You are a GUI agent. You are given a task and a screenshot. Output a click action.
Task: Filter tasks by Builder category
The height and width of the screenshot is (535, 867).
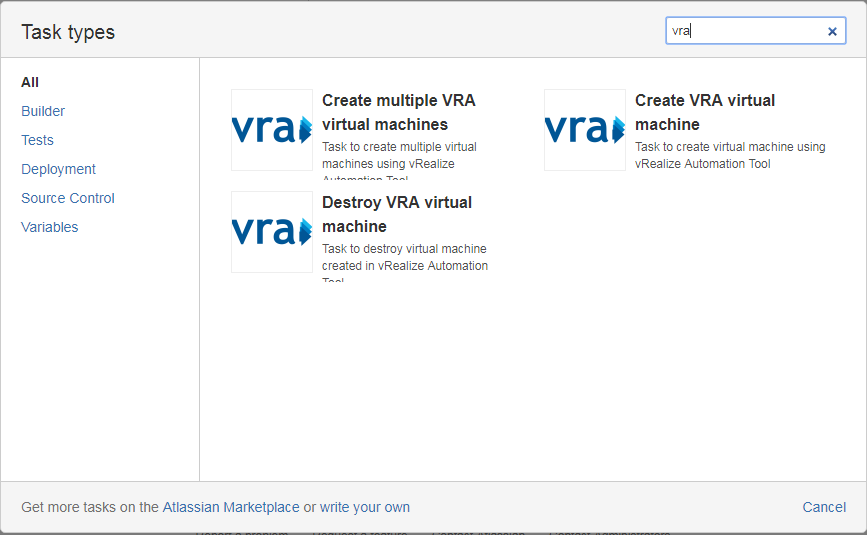coord(43,111)
